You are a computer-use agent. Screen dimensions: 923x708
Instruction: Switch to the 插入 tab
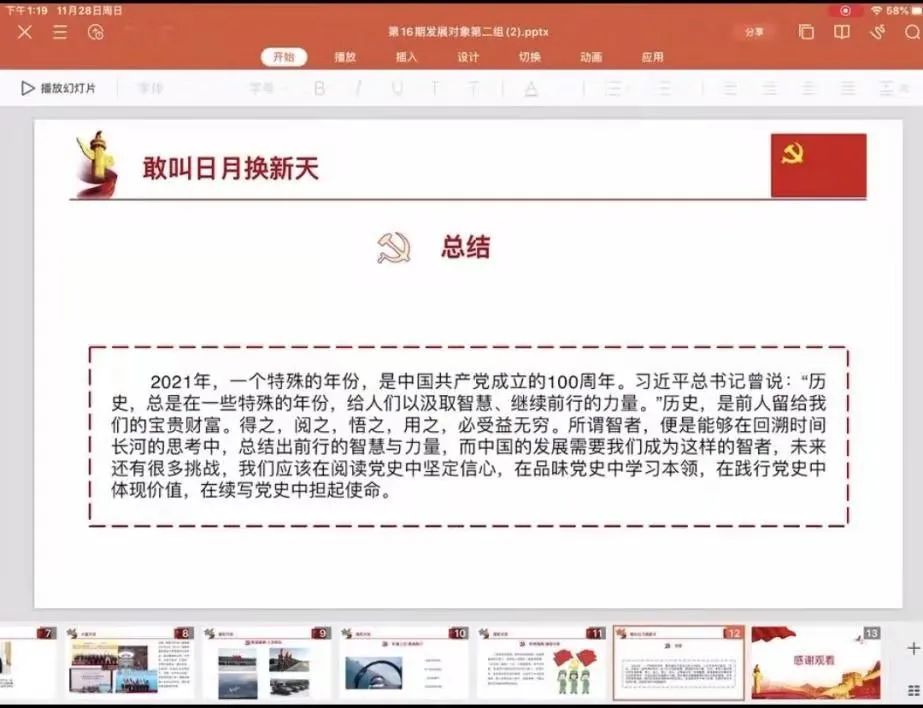406,57
